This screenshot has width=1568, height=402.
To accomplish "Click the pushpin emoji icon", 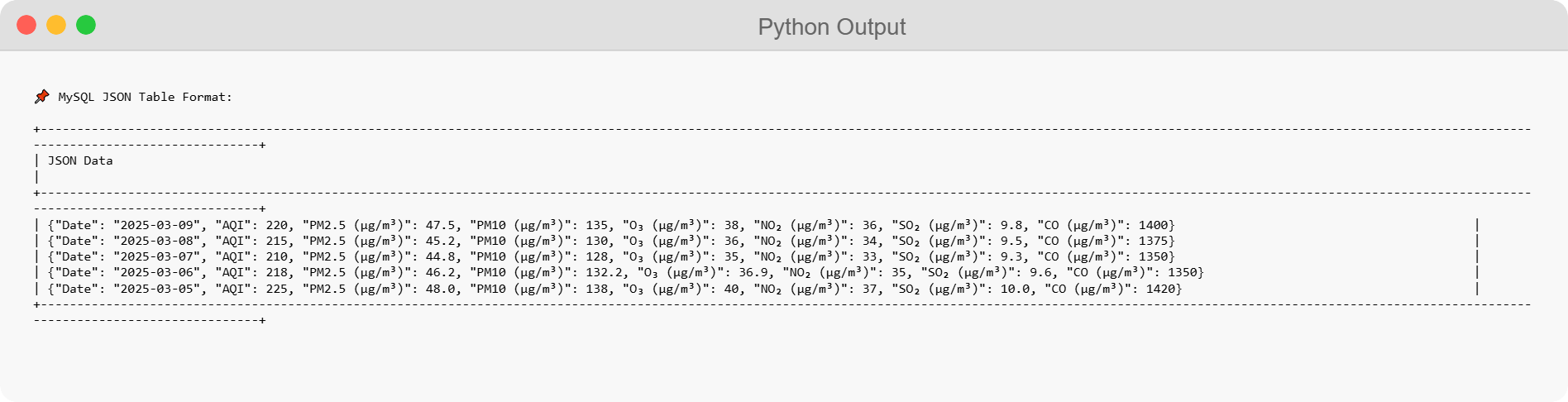I will [x=41, y=97].
